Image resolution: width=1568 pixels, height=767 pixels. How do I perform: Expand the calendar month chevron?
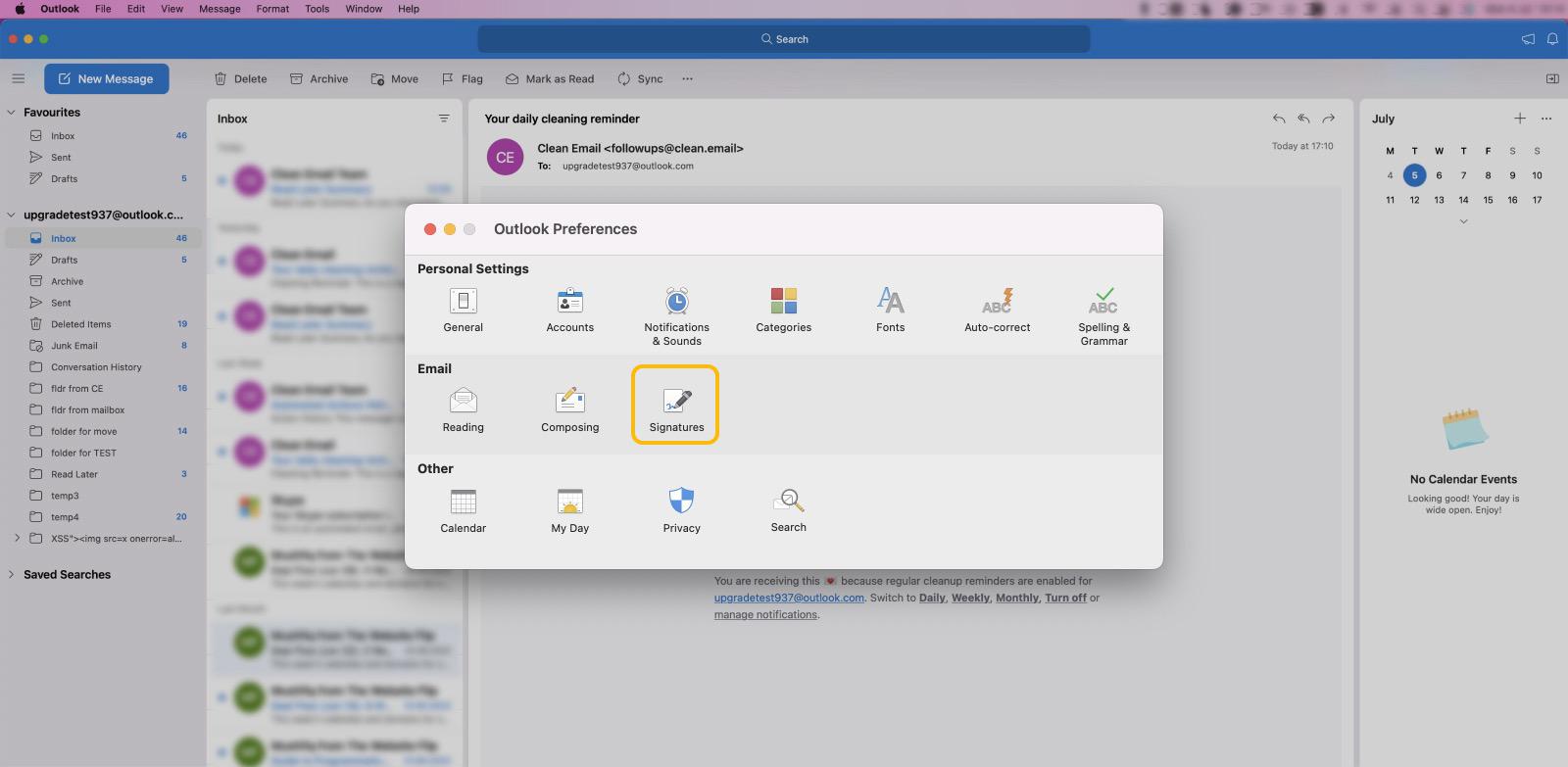click(x=1463, y=221)
